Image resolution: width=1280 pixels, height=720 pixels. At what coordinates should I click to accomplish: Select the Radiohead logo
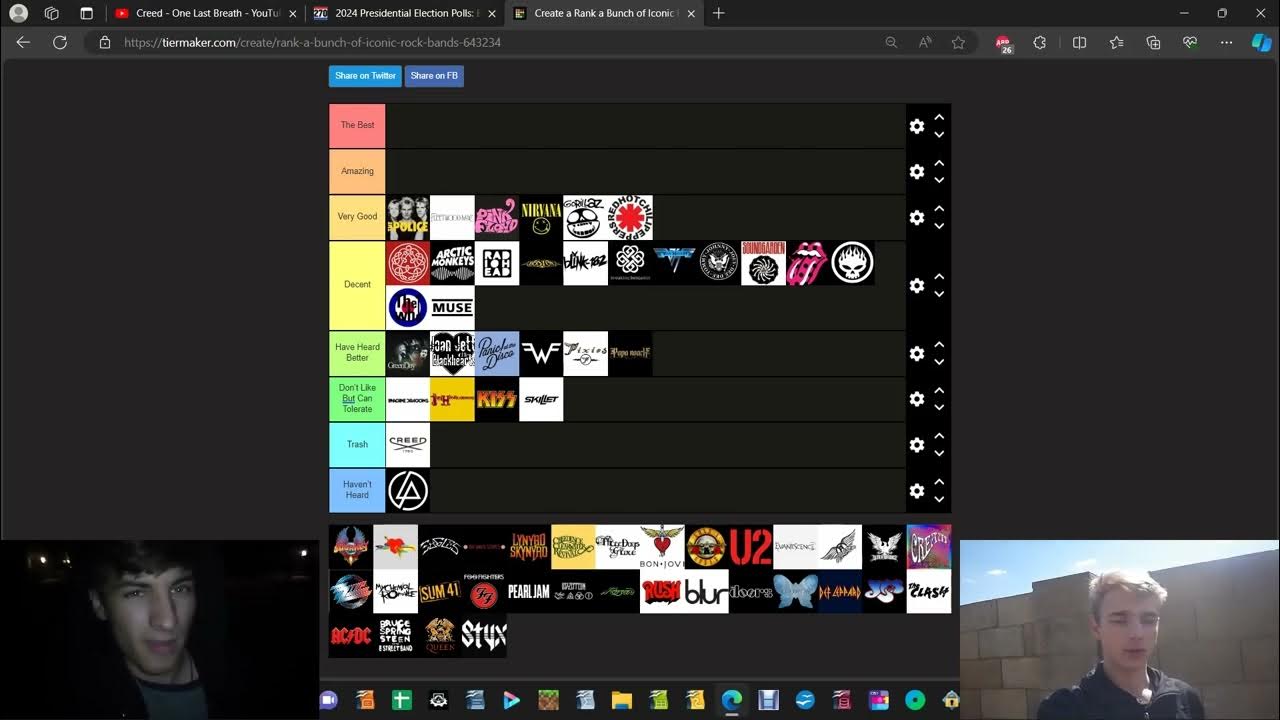coord(497,263)
